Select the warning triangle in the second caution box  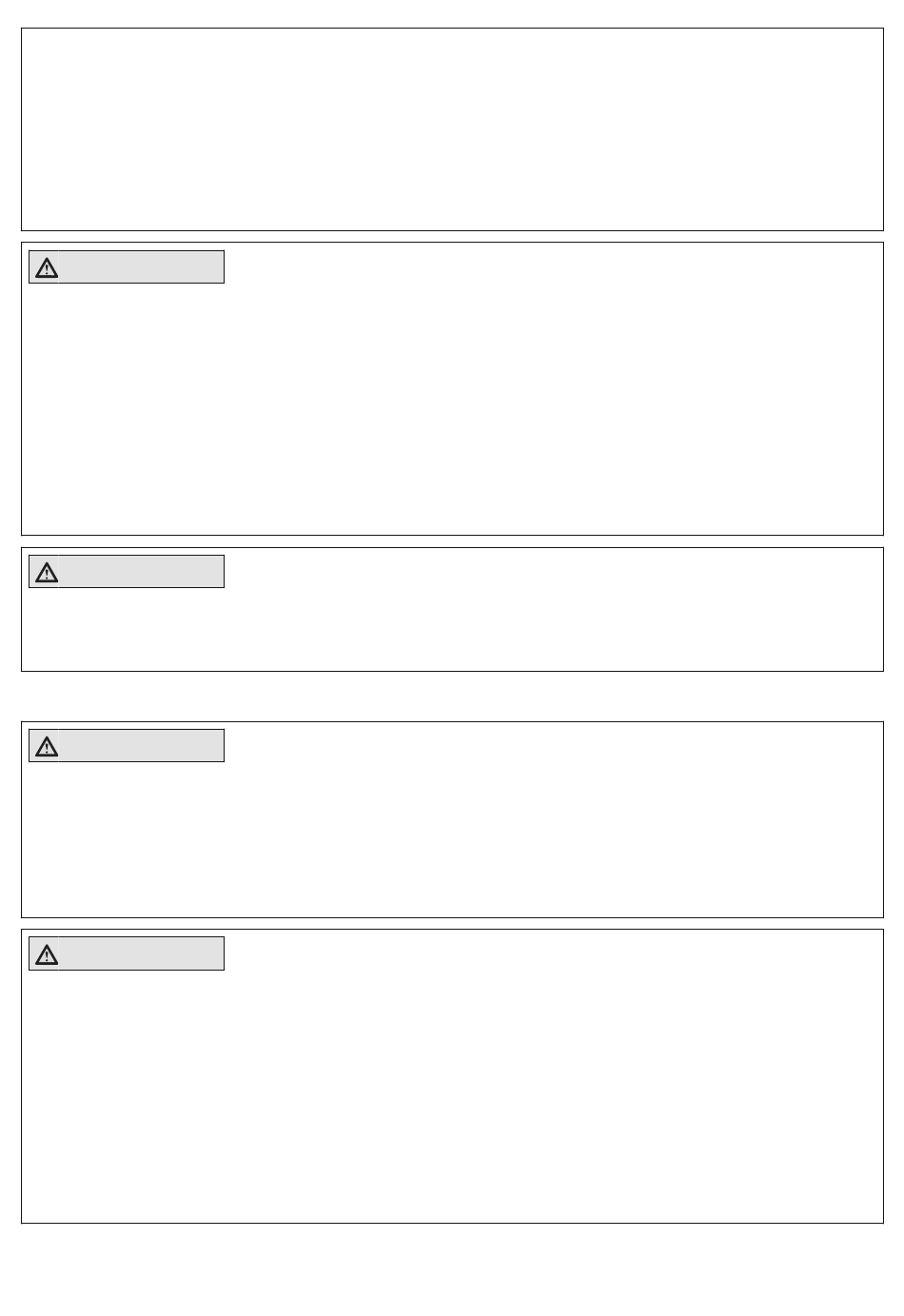[x=46, y=572]
